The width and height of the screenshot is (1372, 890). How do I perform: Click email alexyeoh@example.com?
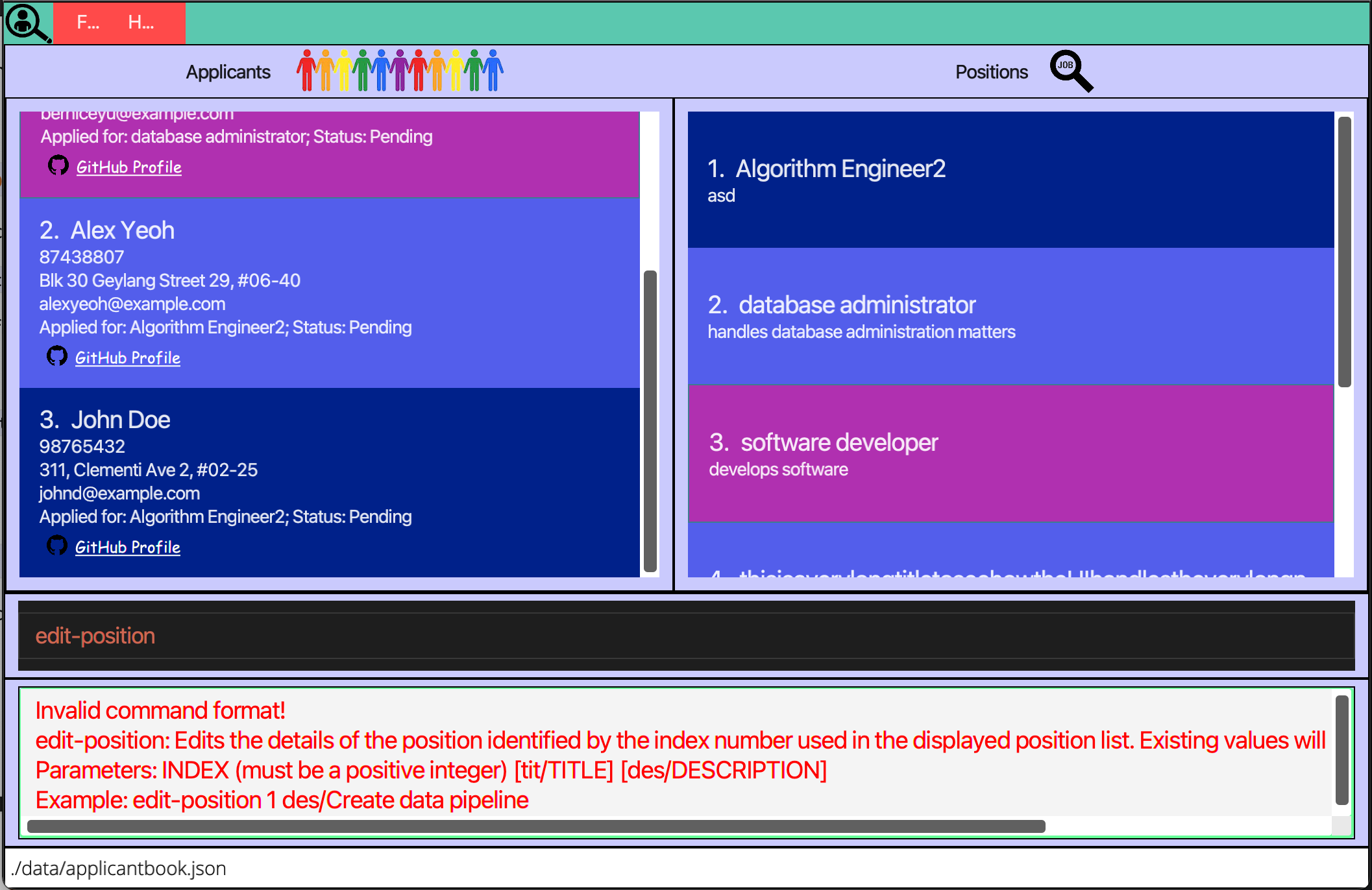132,304
